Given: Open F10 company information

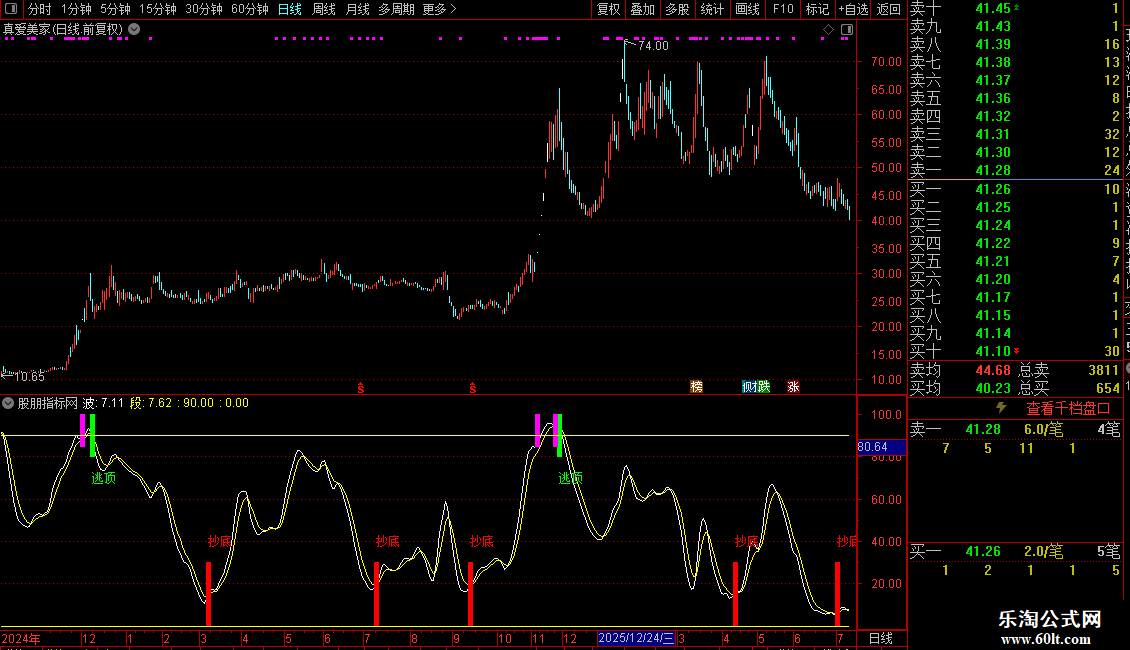Looking at the screenshot, I should coord(783,9).
